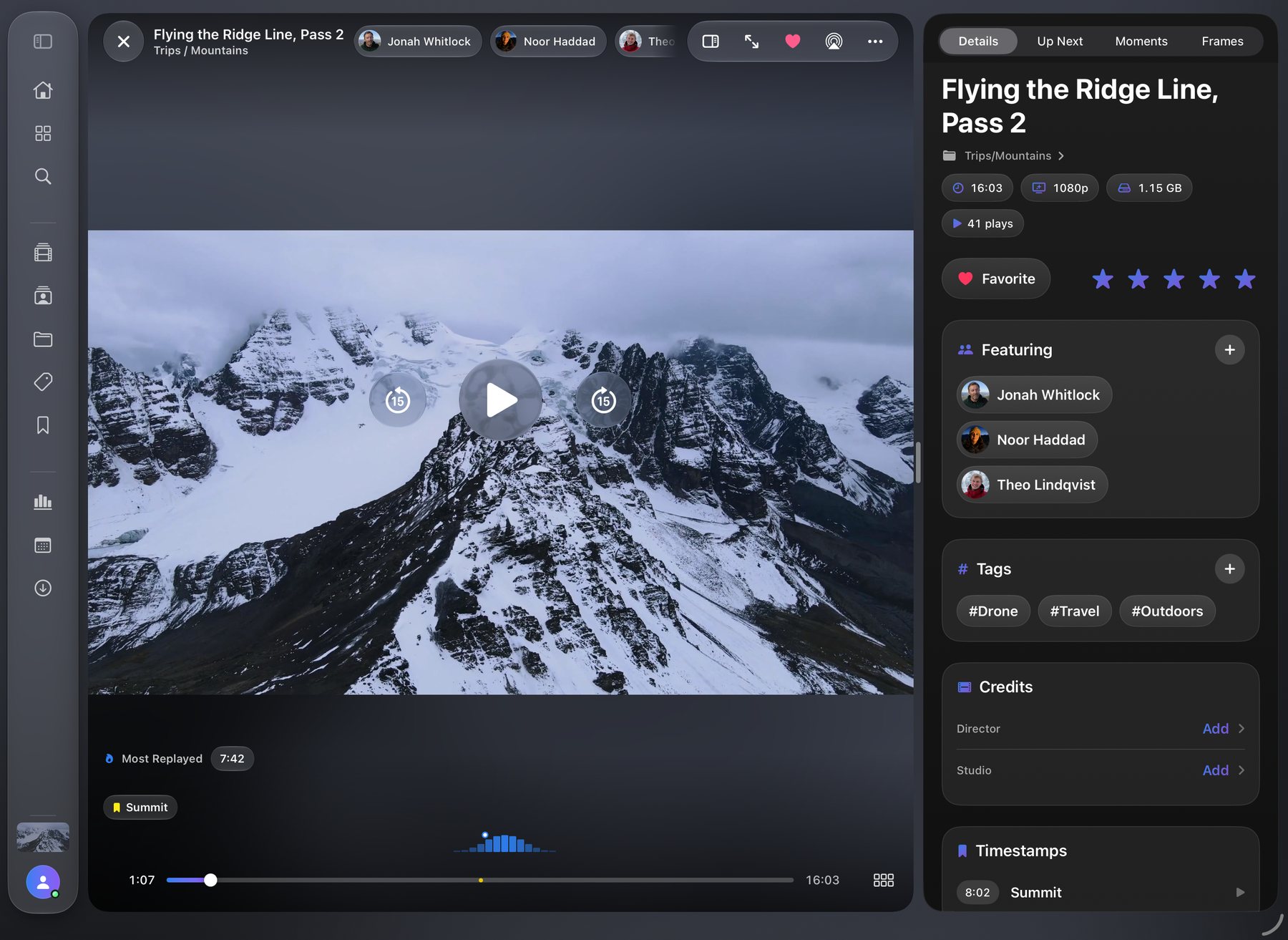Image resolution: width=1288 pixels, height=940 pixels.
Task: Click the yellow Summit marker on timeline
Action: click(x=481, y=880)
